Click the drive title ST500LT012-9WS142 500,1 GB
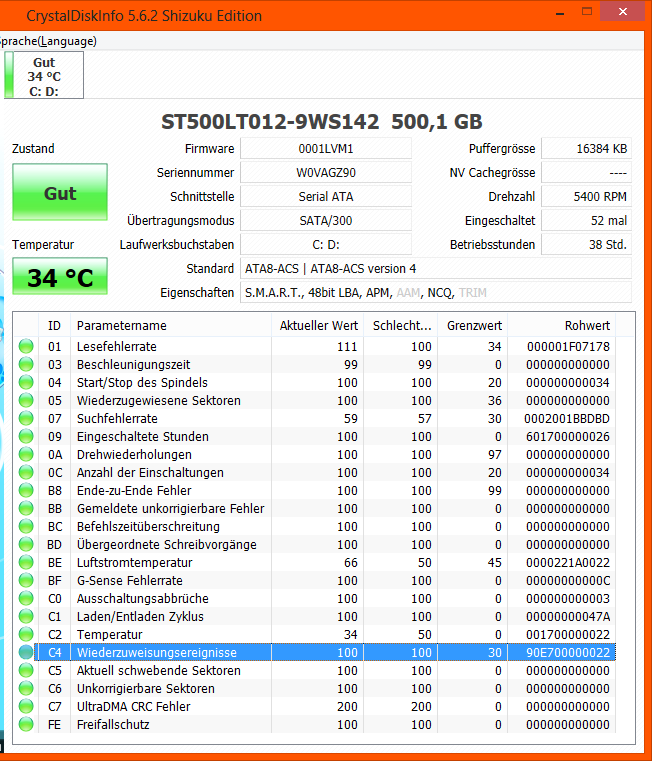The height and width of the screenshot is (761, 652). [321, 121]
